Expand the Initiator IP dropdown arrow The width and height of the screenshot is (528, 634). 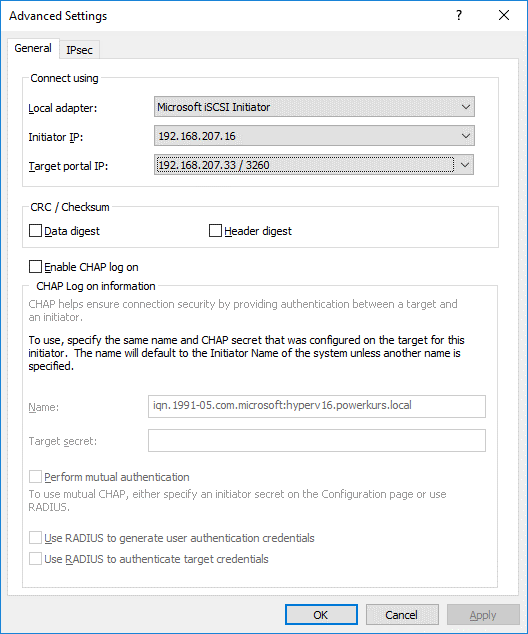pos(465,136)
